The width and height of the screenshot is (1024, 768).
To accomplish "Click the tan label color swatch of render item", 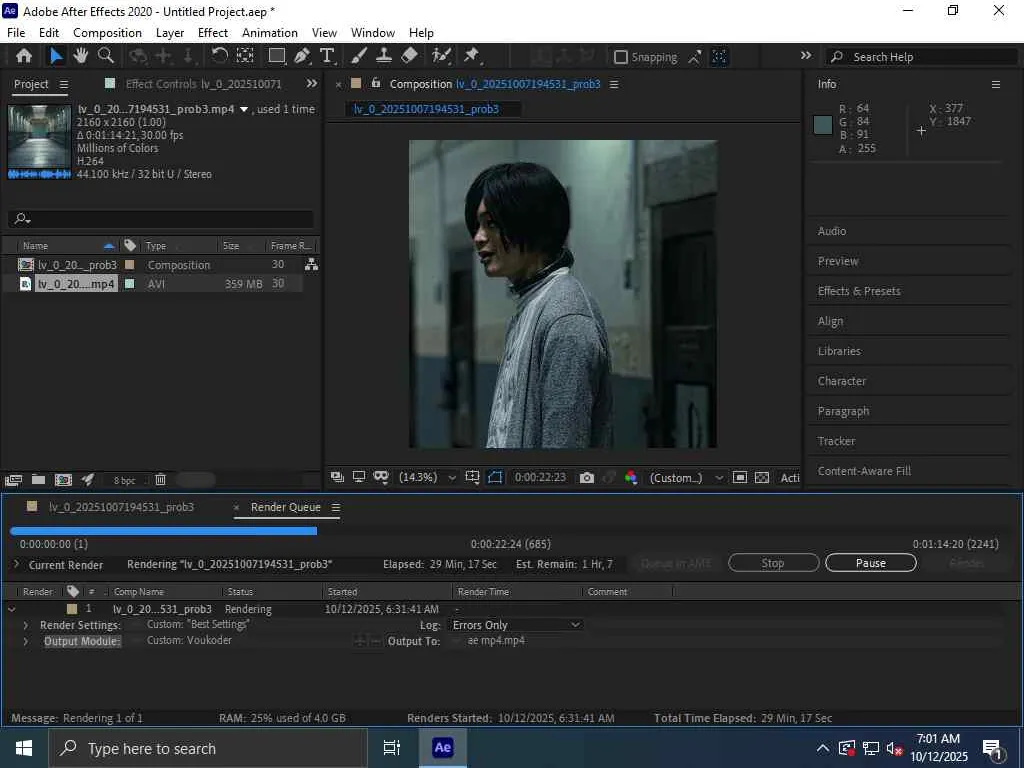I will [x=72, y=609].
